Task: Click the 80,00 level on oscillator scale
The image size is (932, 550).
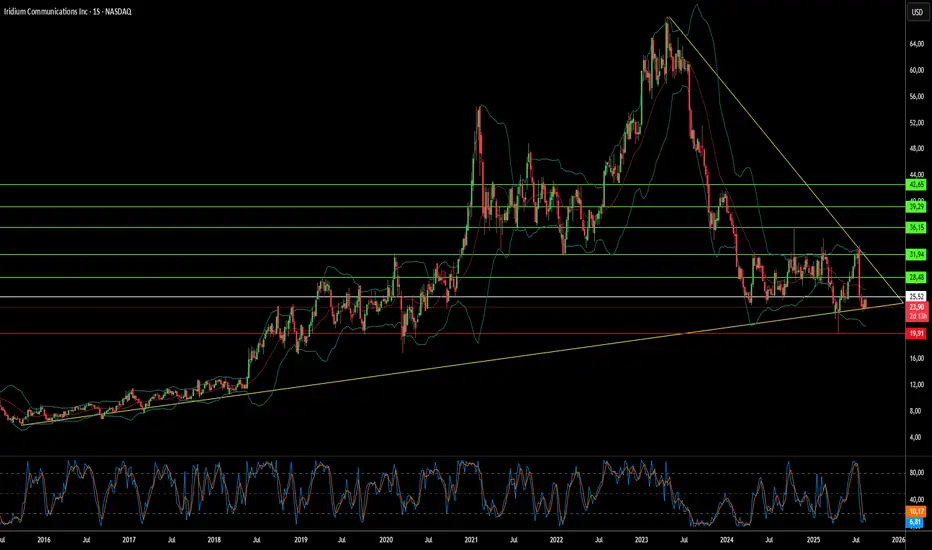Action: pyautogui.click(x=915, y=473)
